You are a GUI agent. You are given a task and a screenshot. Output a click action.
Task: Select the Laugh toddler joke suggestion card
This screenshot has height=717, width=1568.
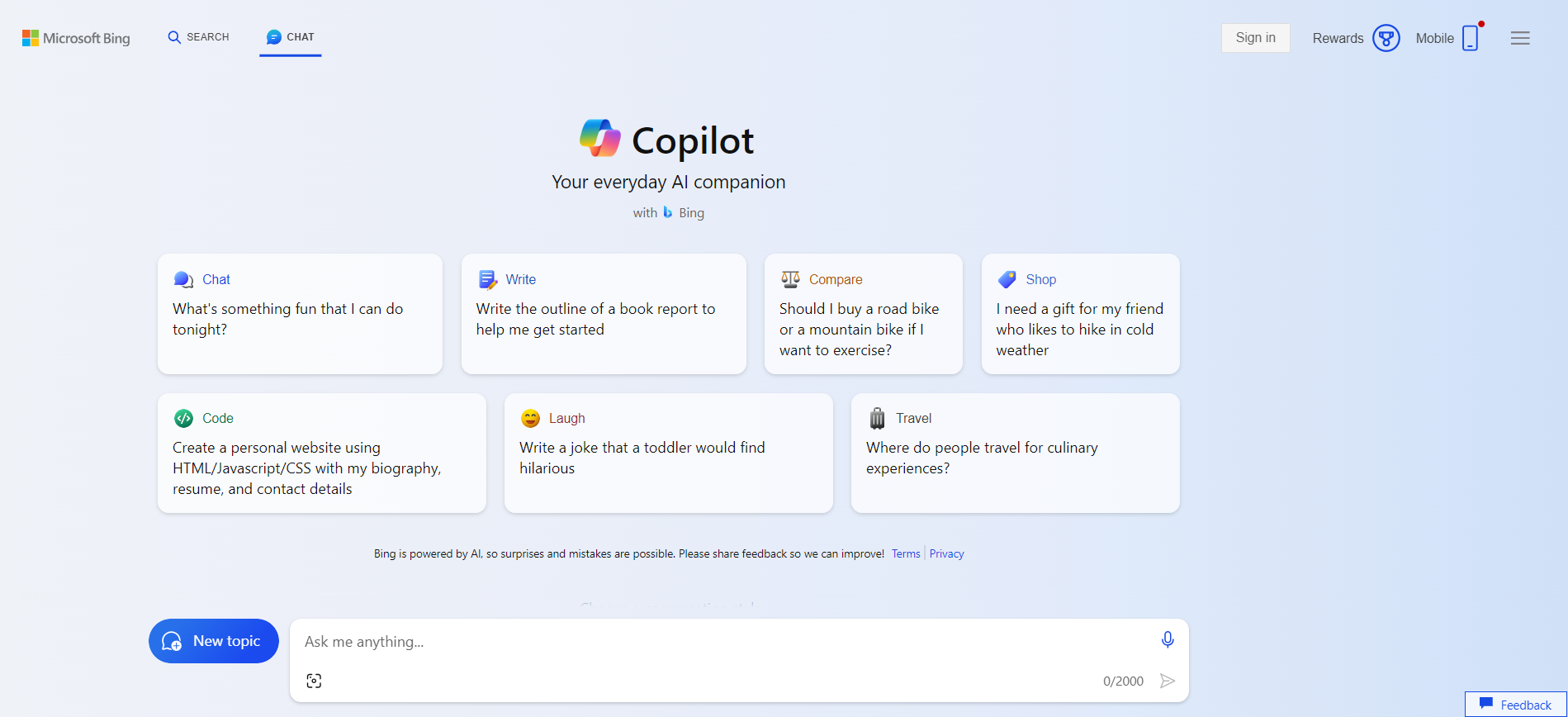[668, 453]
